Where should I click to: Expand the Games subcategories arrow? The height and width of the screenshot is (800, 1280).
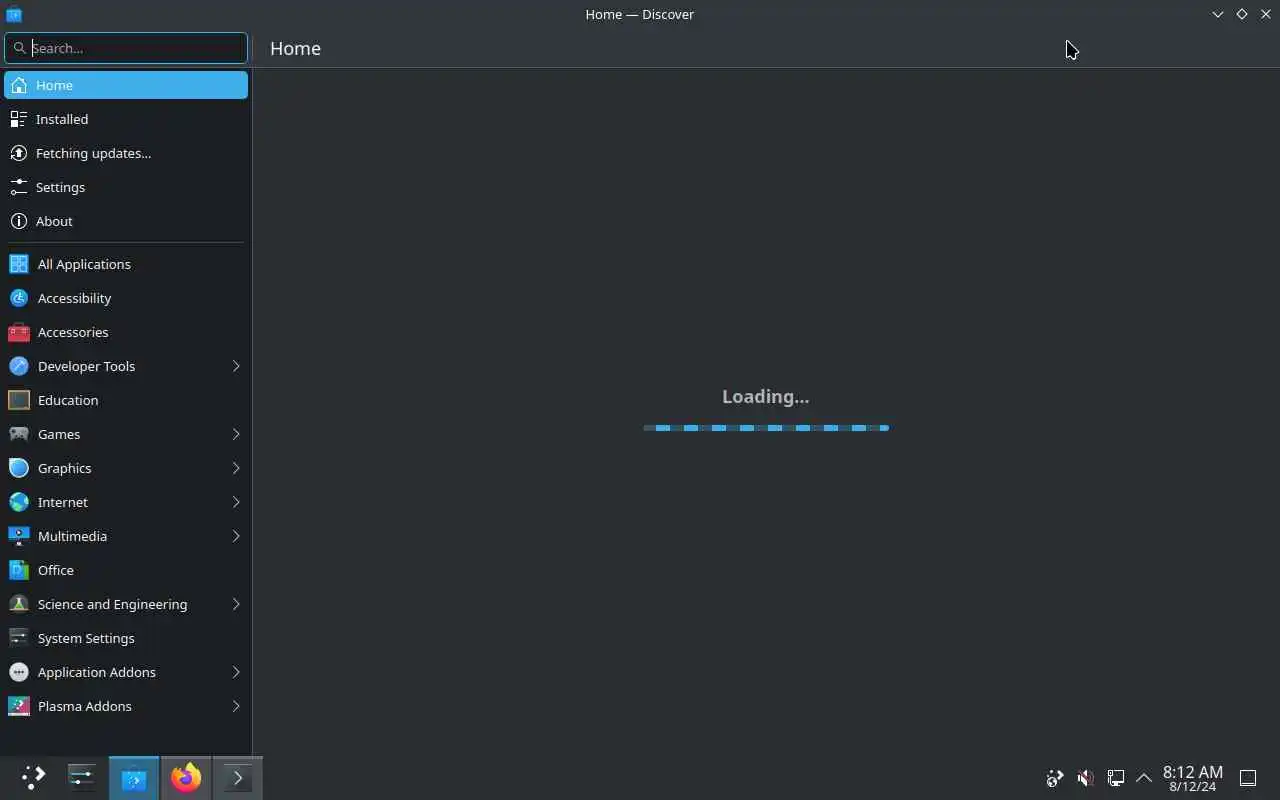(x=236, y=434)
